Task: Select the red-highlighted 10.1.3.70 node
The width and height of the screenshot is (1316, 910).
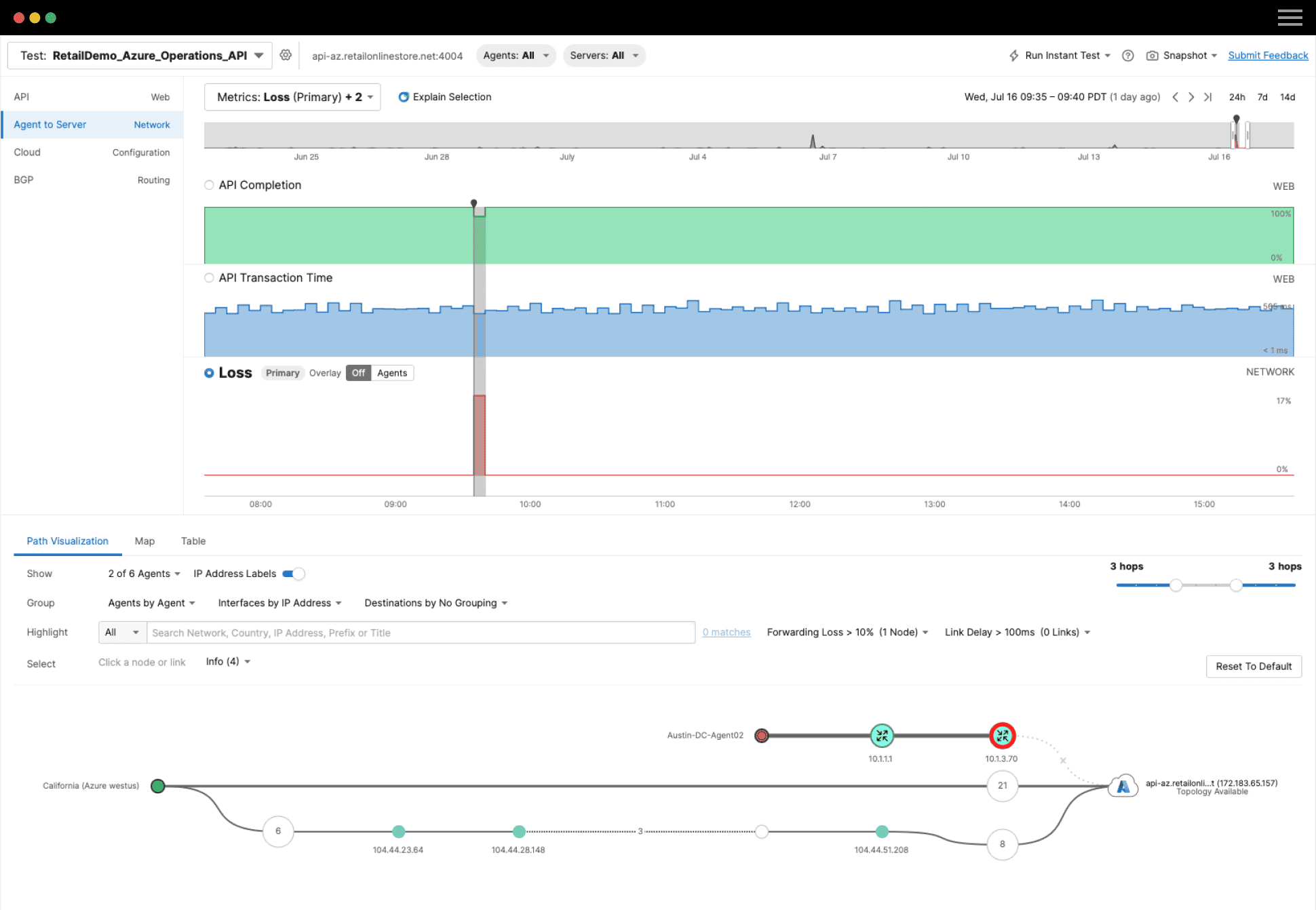Action: click(1002, 735)
